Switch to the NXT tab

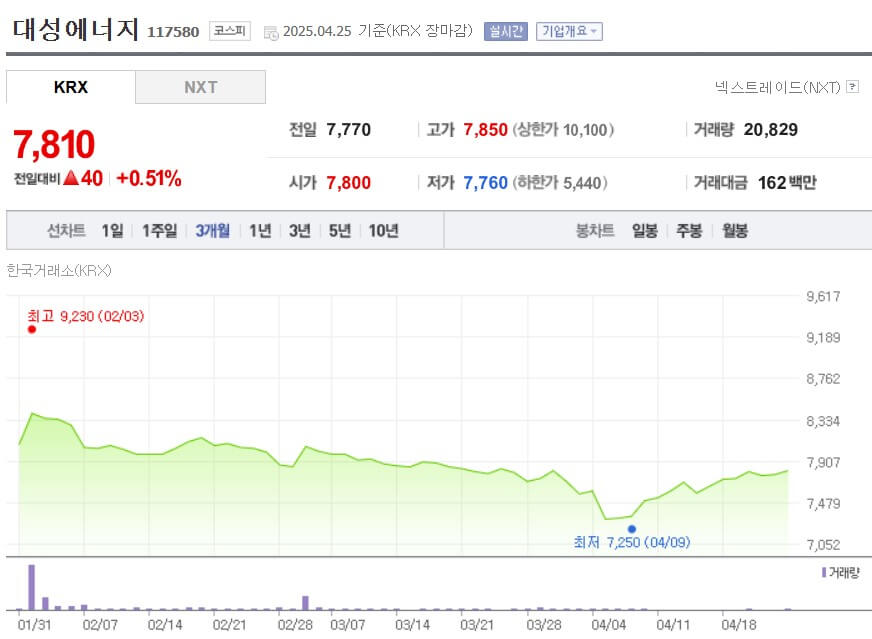pyautogui.click(x=200, y=87)
